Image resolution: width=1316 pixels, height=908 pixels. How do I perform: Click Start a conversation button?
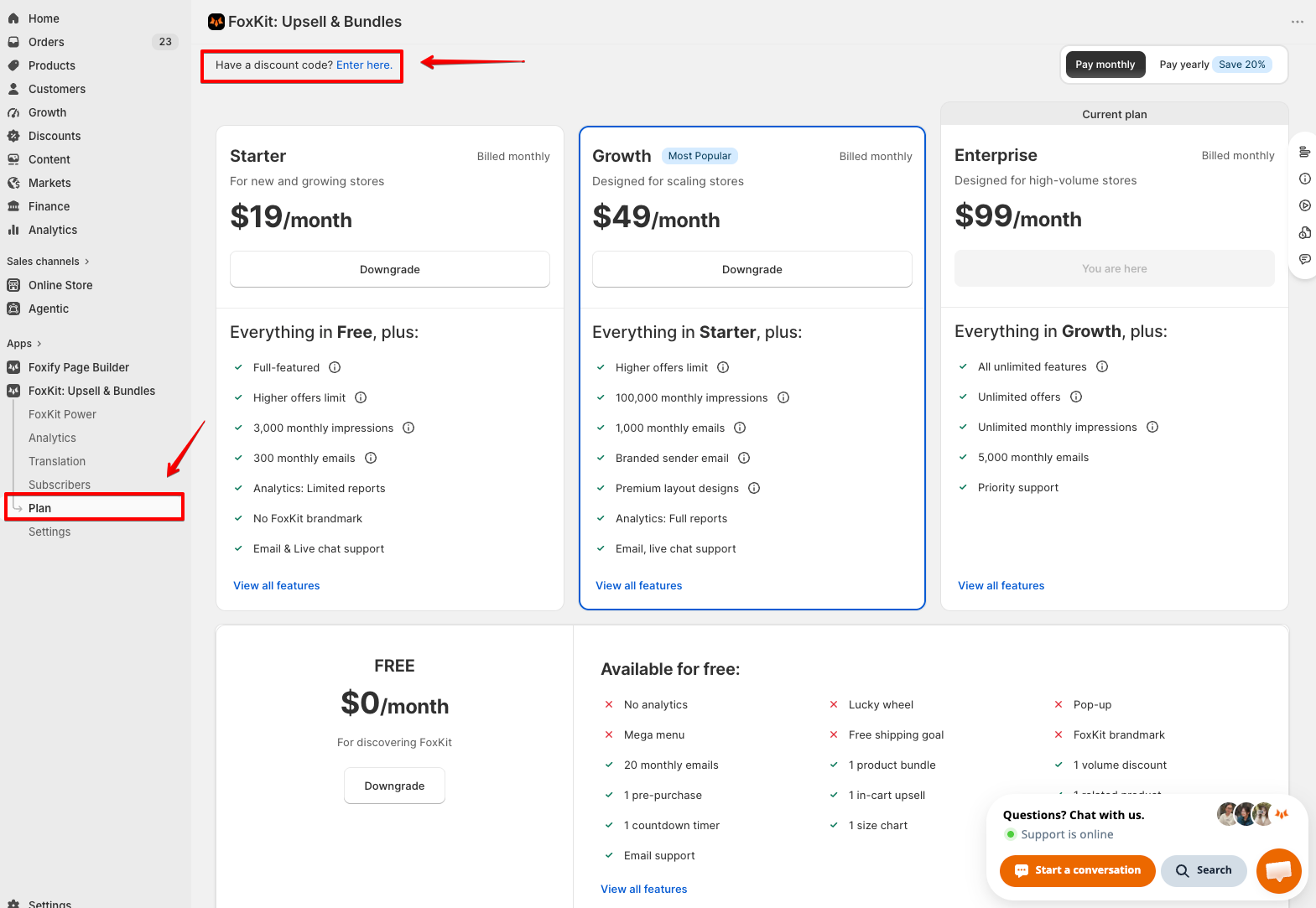[x=1078, y=870]
